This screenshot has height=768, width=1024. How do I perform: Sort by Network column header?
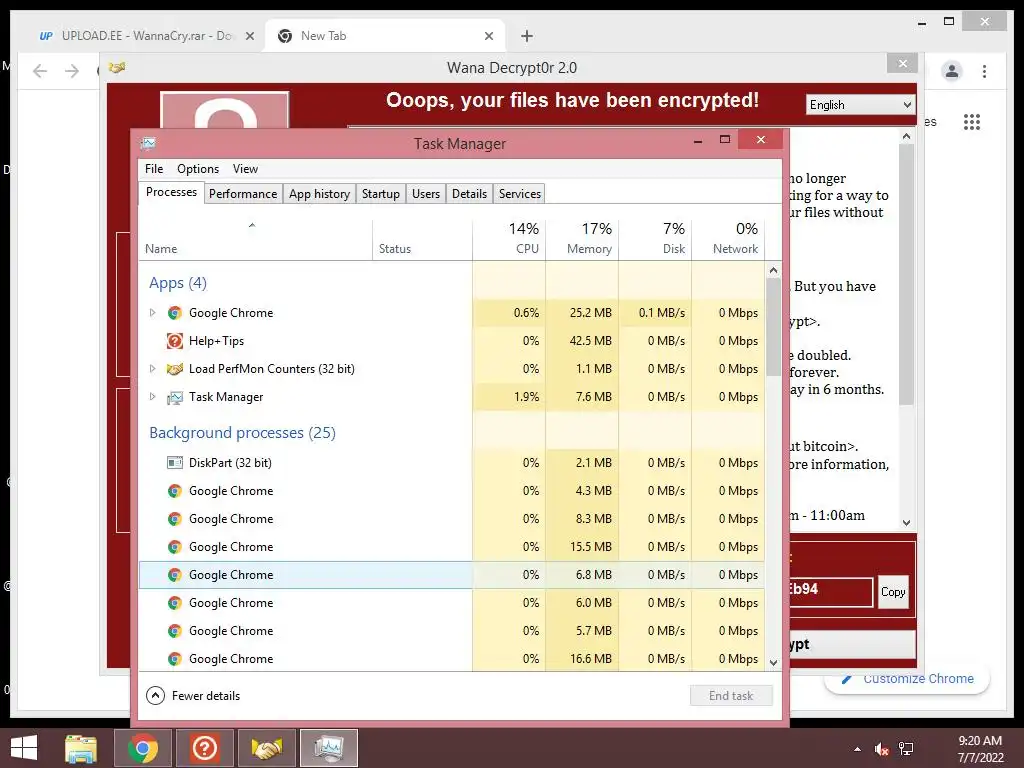point(728,238)
